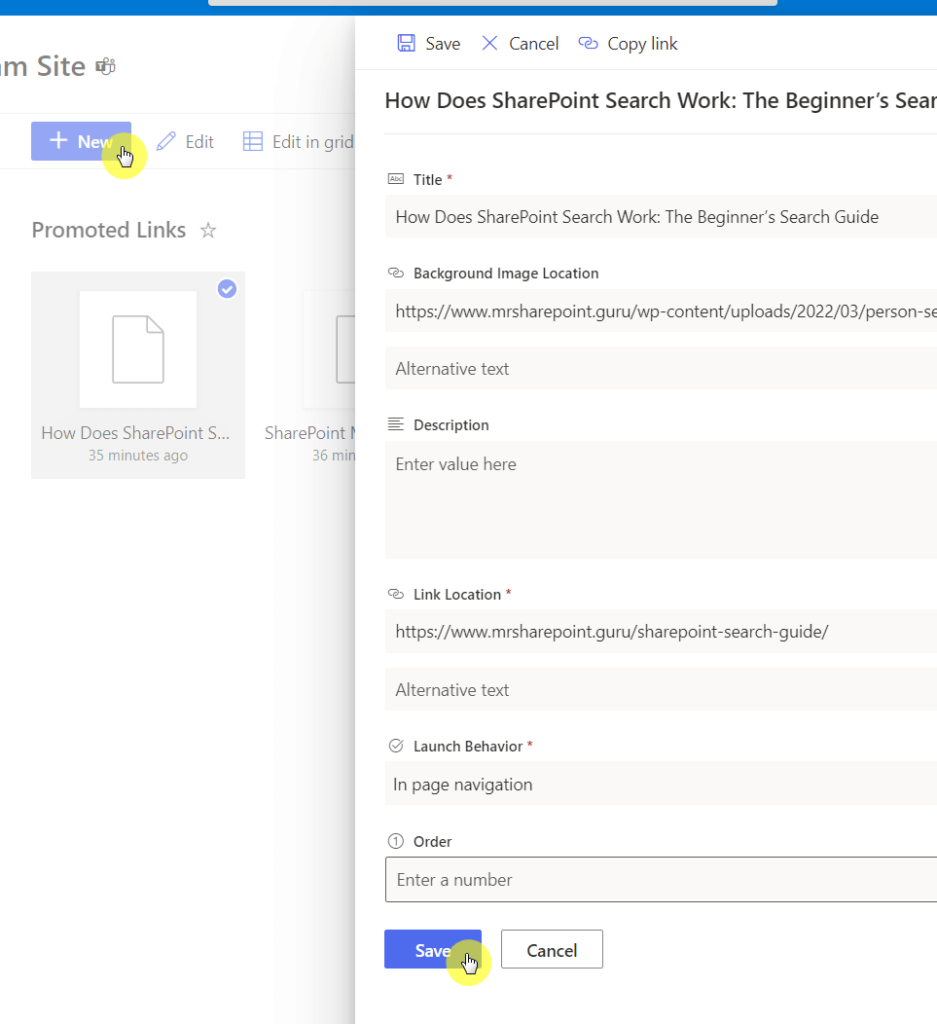Screen dimensions: 937x1024
Task: Toggle selection checkmark on first tile
Action: (227, 289)
